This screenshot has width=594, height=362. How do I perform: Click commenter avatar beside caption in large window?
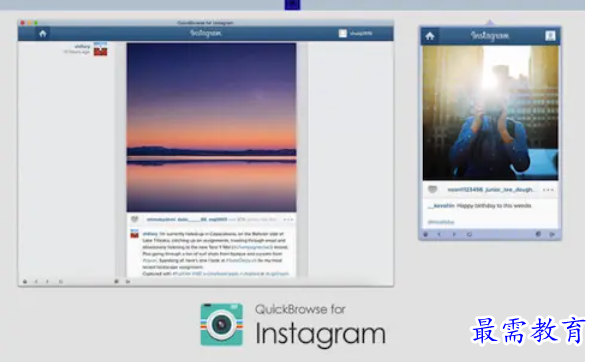point(134,234)
